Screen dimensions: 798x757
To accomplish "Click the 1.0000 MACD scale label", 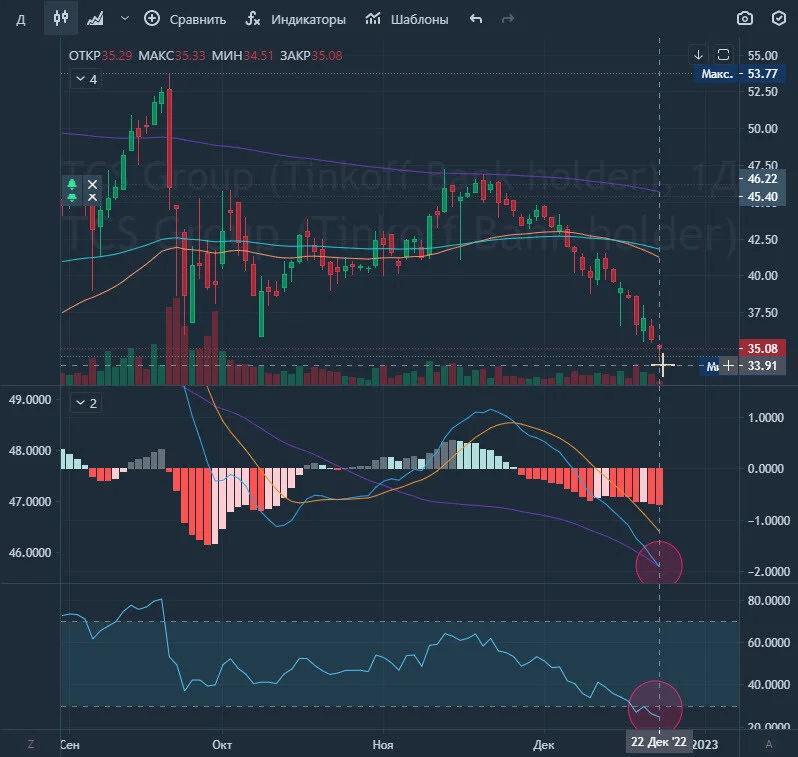I will (765, 417).
